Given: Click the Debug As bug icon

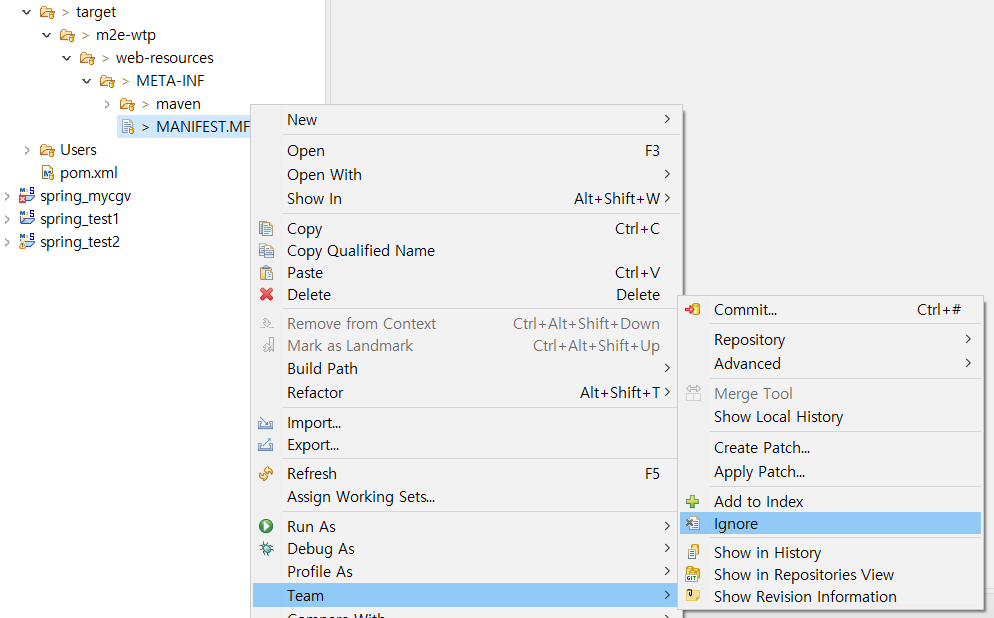Looking at the screenshot, I should point(267,548).
